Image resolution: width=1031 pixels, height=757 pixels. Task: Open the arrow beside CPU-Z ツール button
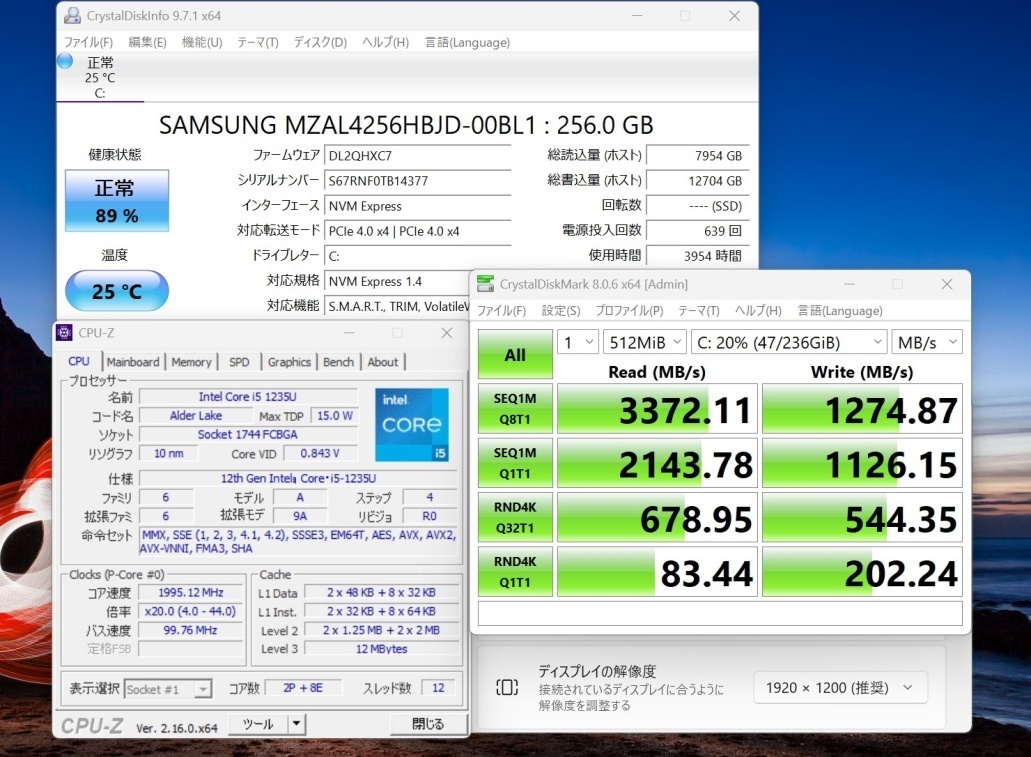(x=297, y=724)
